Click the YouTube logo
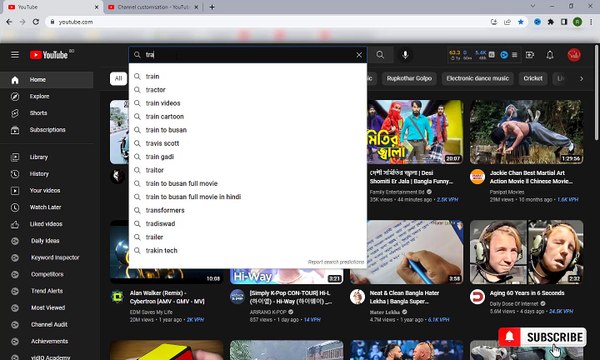Viewport: 600px width, 360px height. 49,55
